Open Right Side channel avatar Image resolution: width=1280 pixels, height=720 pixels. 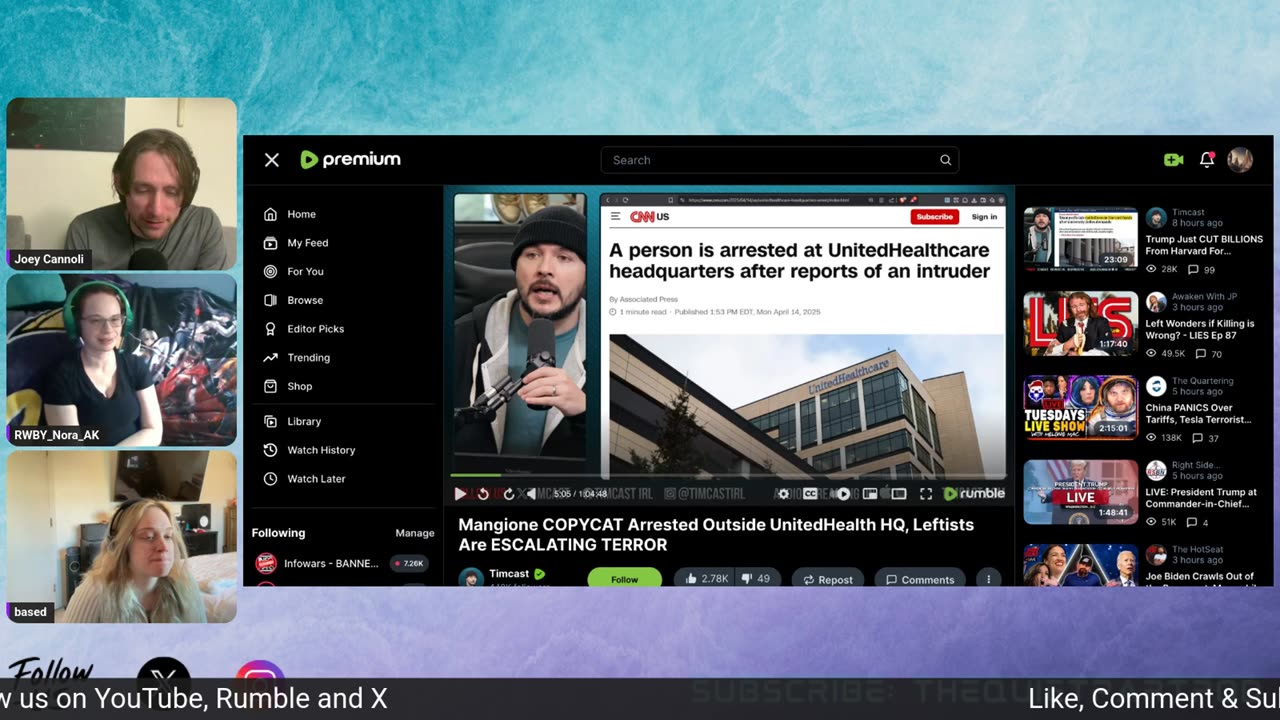click(1156, 470)
